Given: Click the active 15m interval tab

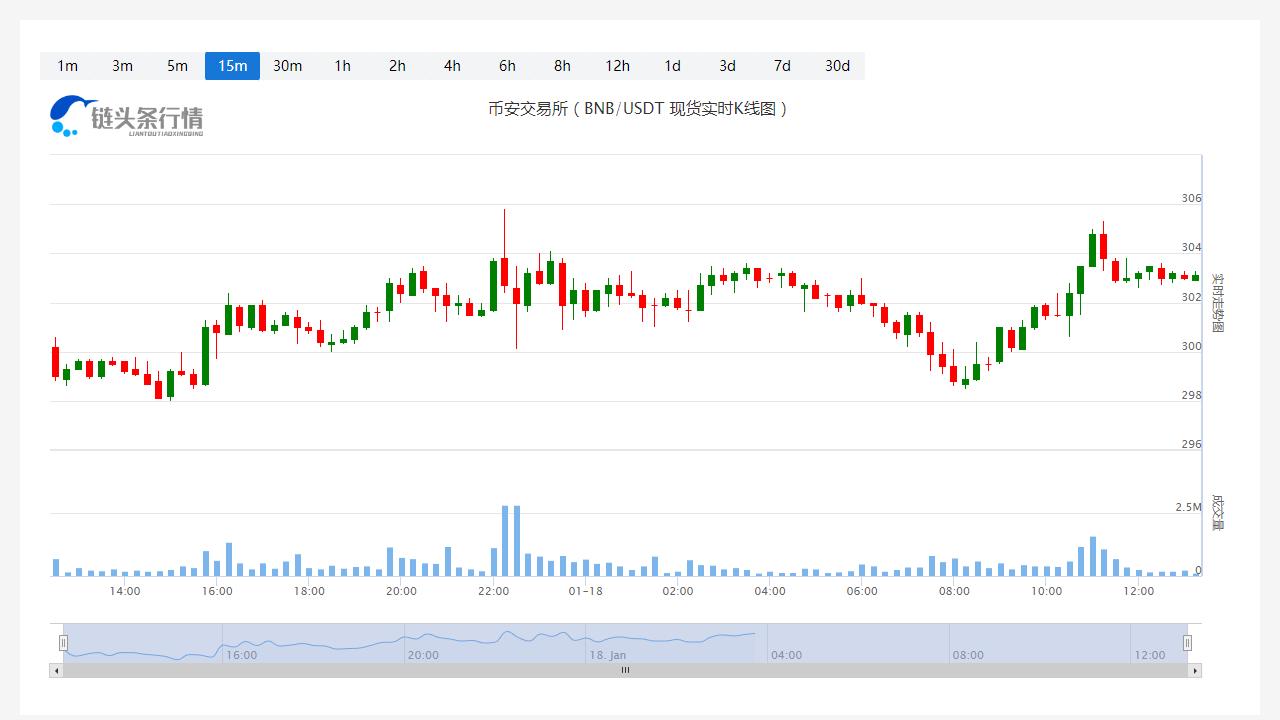Looking at the screenshot, I should (x=232, y=66).
